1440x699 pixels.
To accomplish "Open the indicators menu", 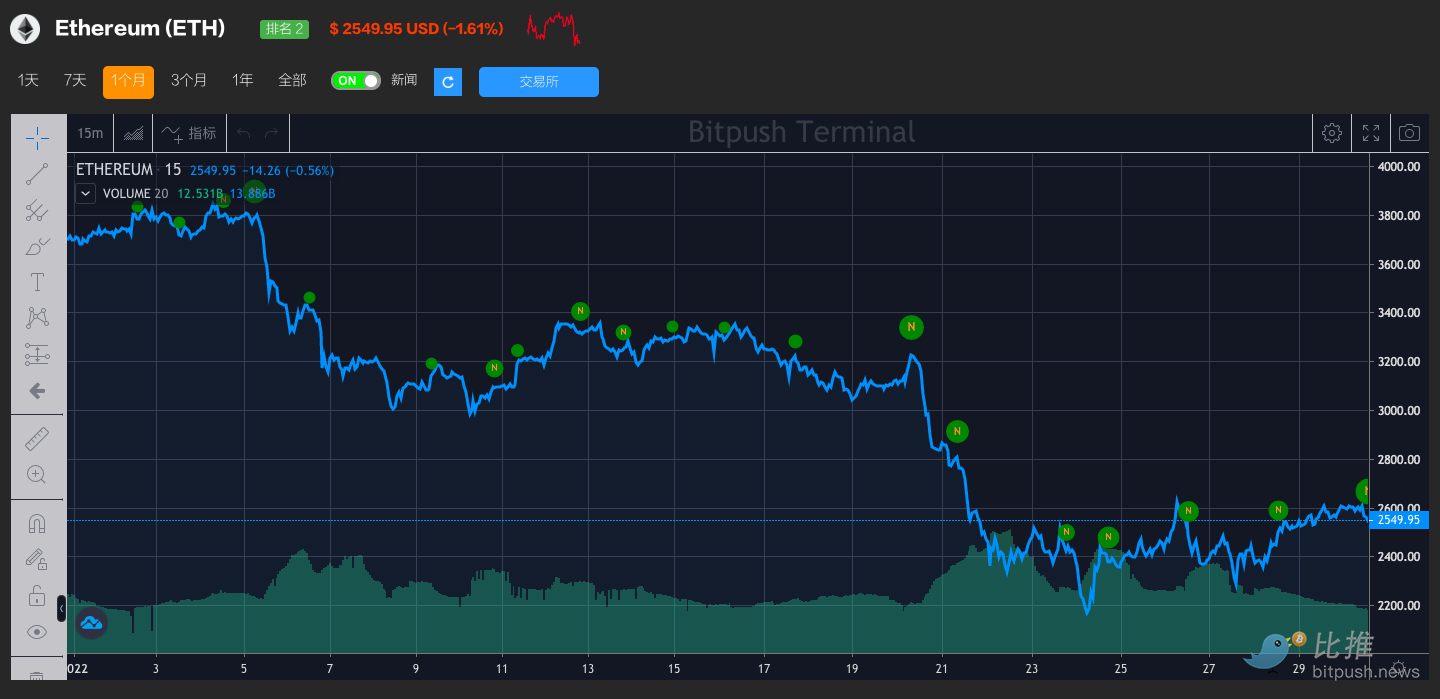I will coord(189,133).
